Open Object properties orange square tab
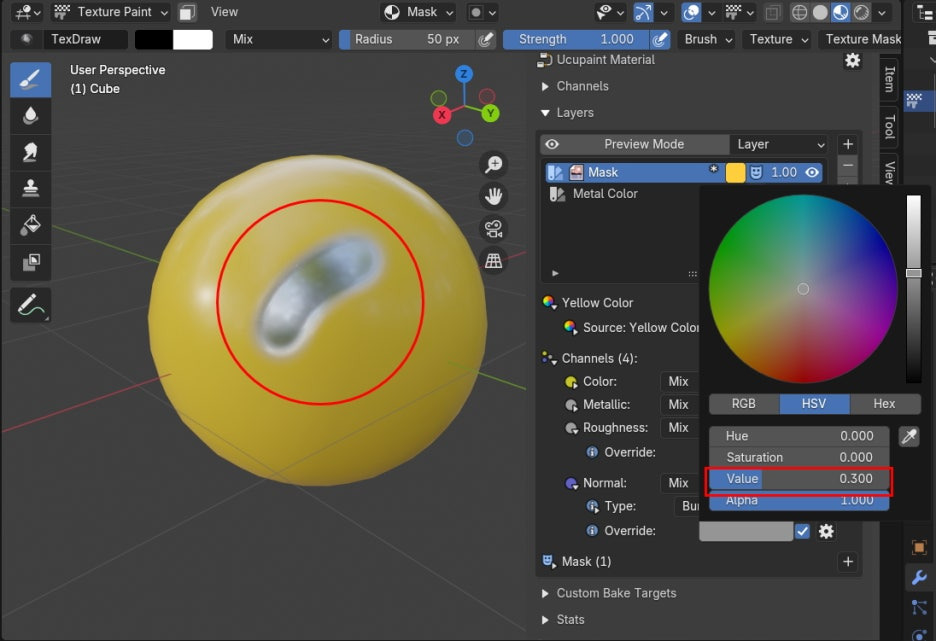Image resolution: width=936 pixels, height=641 pixels. tap(919, 547)
